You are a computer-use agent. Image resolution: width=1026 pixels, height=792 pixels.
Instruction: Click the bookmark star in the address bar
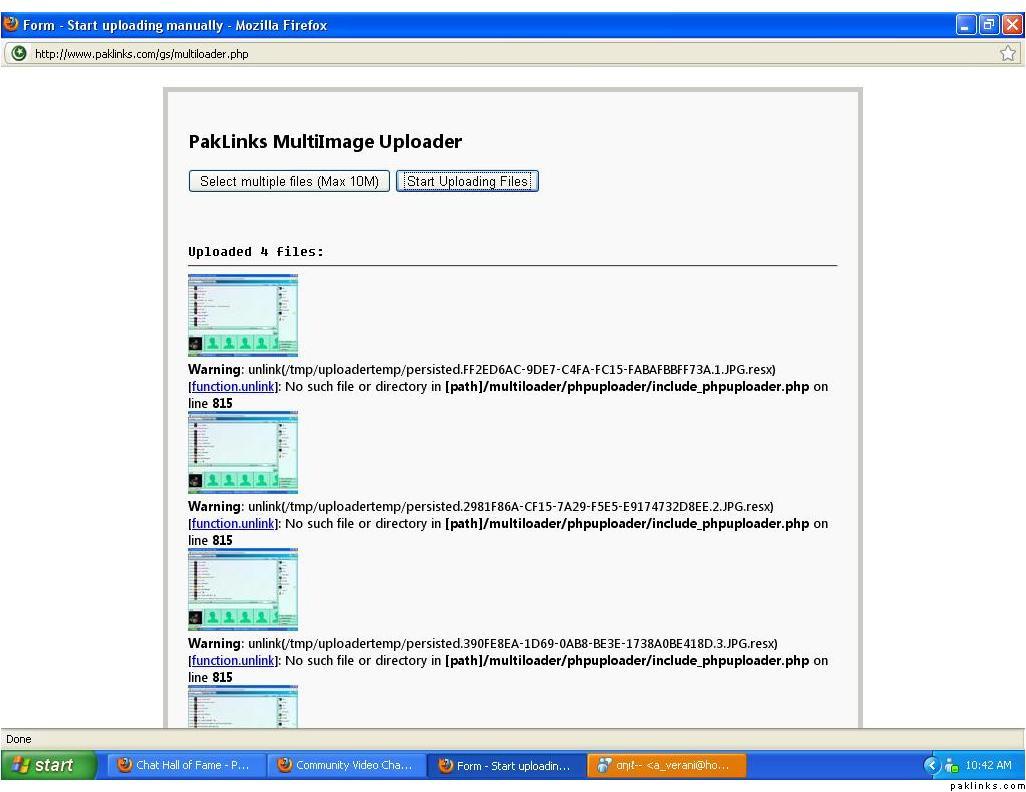(1008, 54)
